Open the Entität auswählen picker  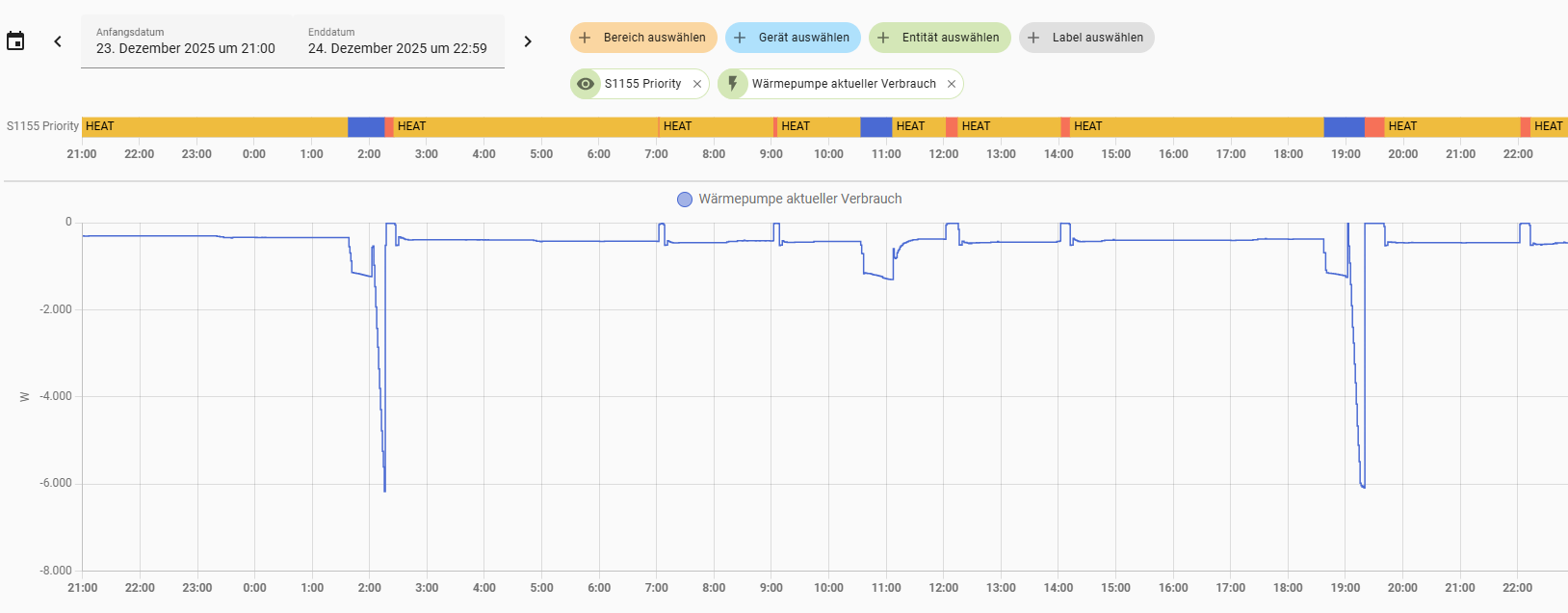[950, 38]
